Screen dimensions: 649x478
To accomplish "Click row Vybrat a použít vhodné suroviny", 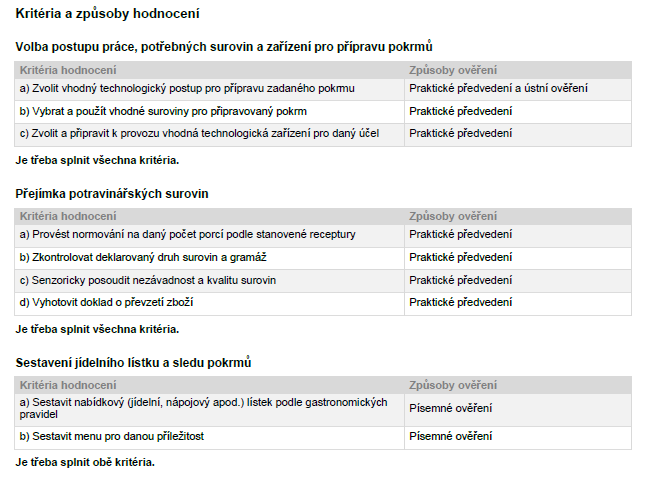I will [x=323, y=112].
